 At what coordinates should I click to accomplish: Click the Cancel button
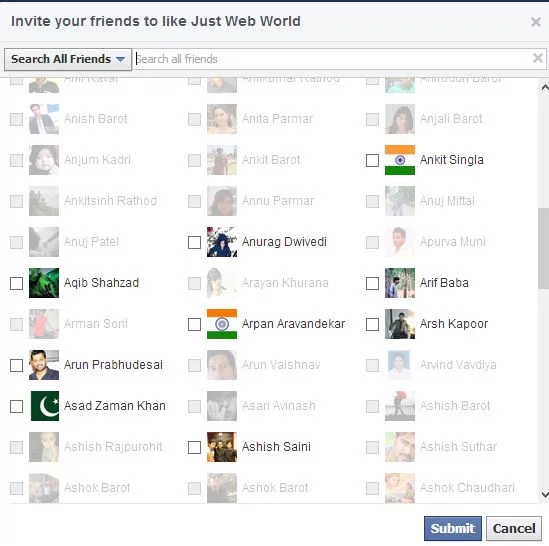point(514,528)
